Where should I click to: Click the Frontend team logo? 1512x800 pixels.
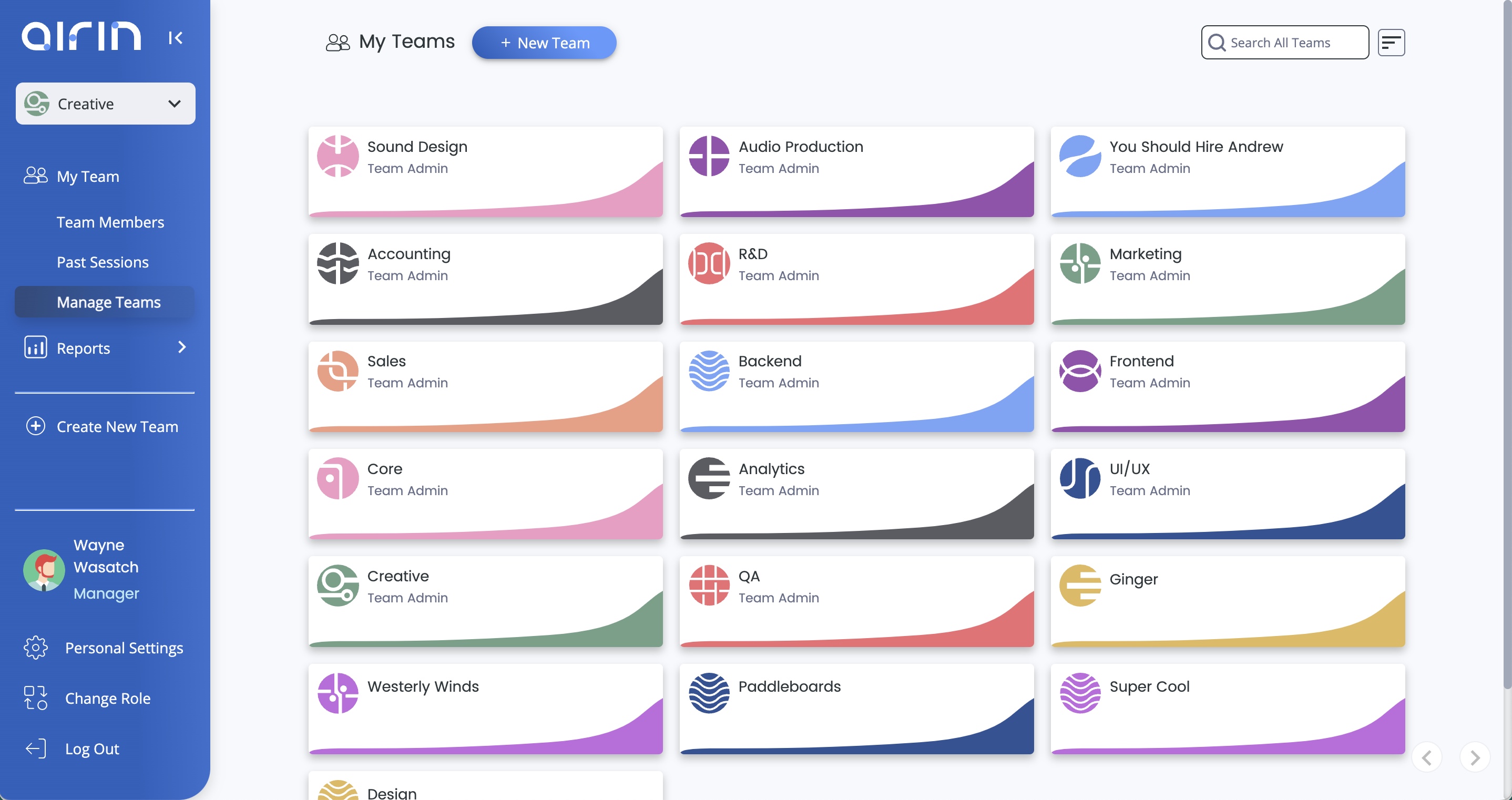click(x=1080, y=371)
